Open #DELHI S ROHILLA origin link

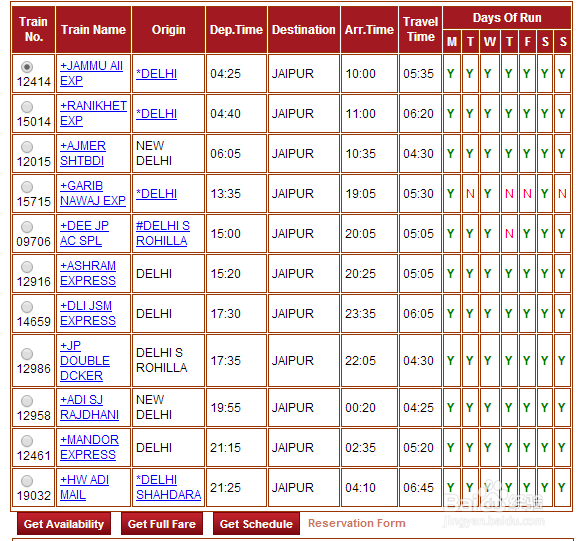[163, 233]
